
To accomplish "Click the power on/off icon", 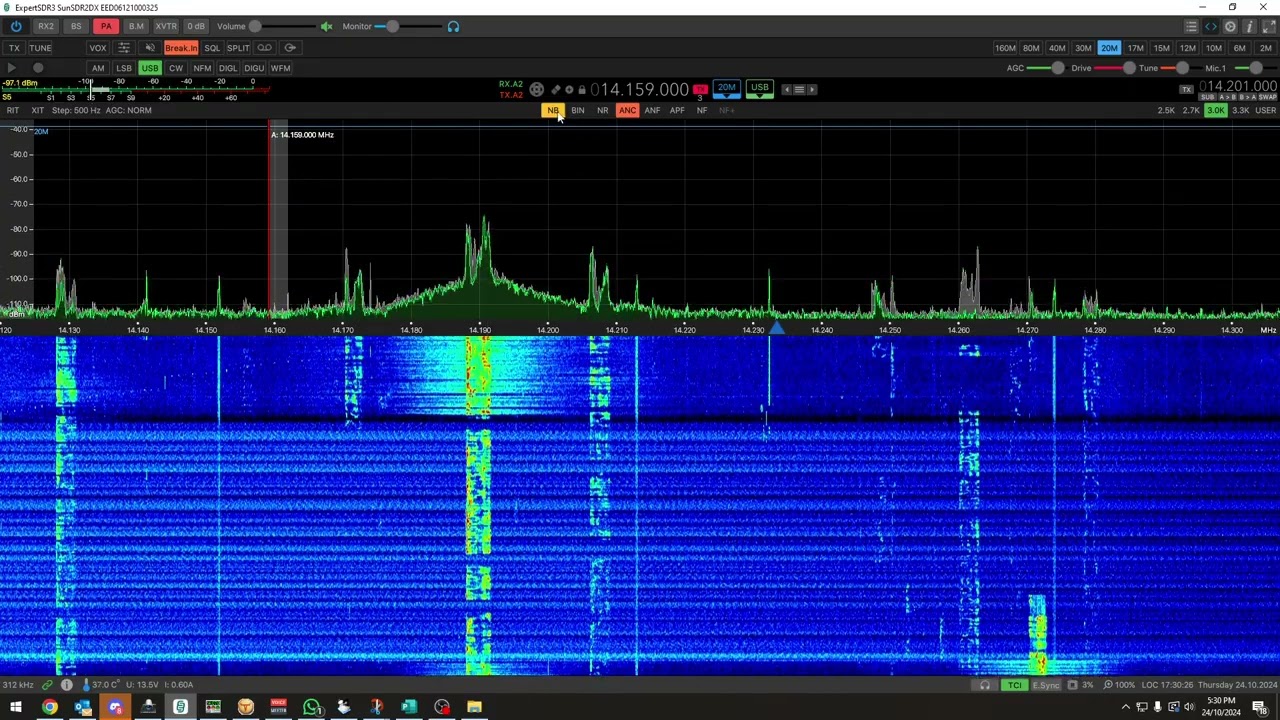I will [x=16, y=26].
